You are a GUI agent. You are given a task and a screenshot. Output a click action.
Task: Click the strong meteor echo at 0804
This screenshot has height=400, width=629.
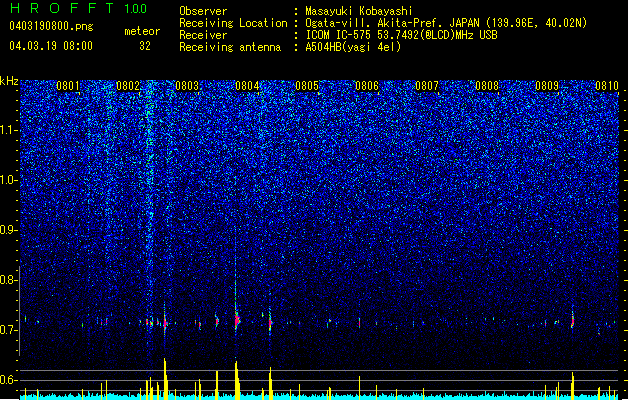237,321
